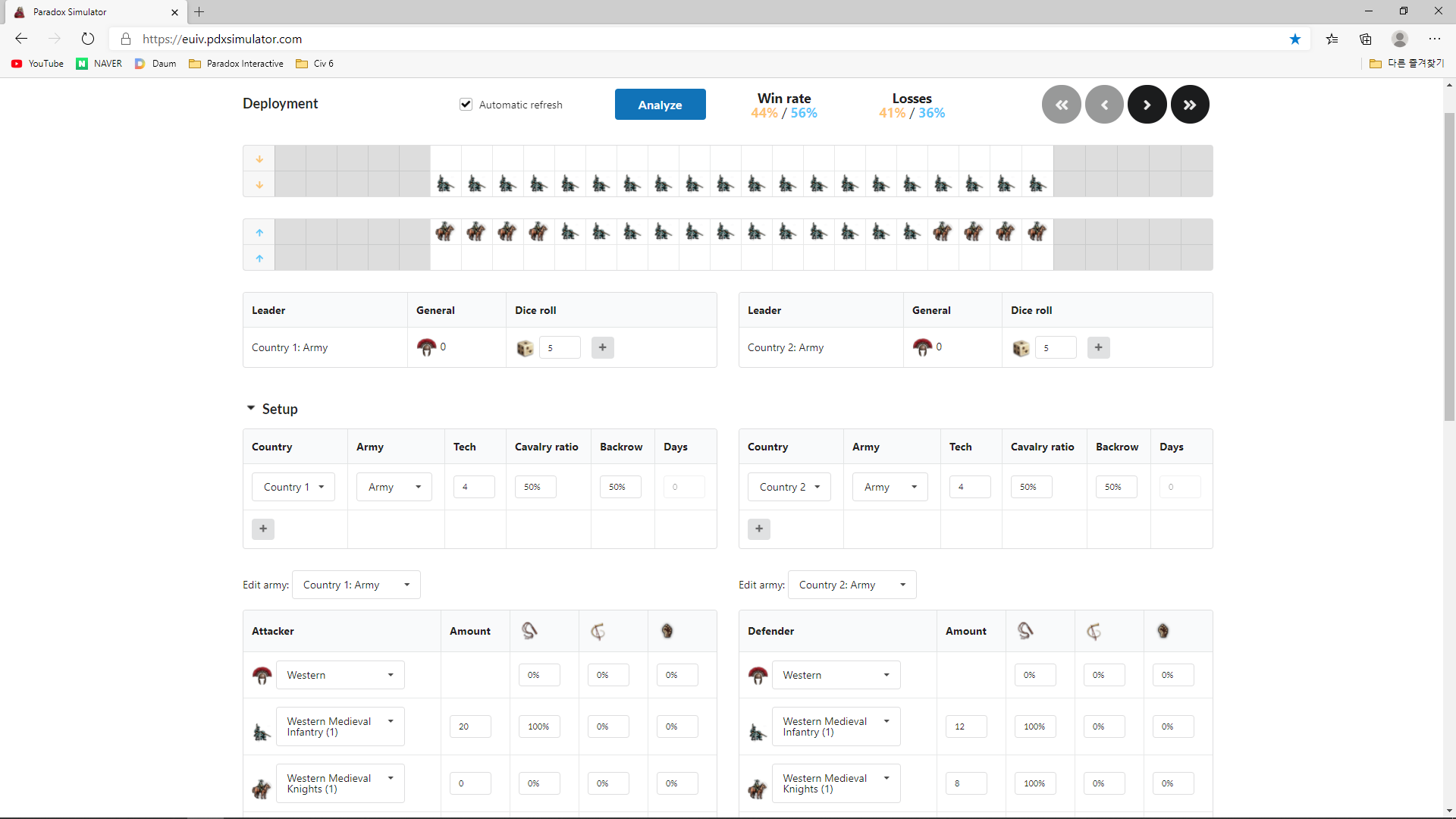This screenshot has height=819, width=1456.
Task: Open attacker Western Medieval Infantry unit dropdown
Action: 340,726
